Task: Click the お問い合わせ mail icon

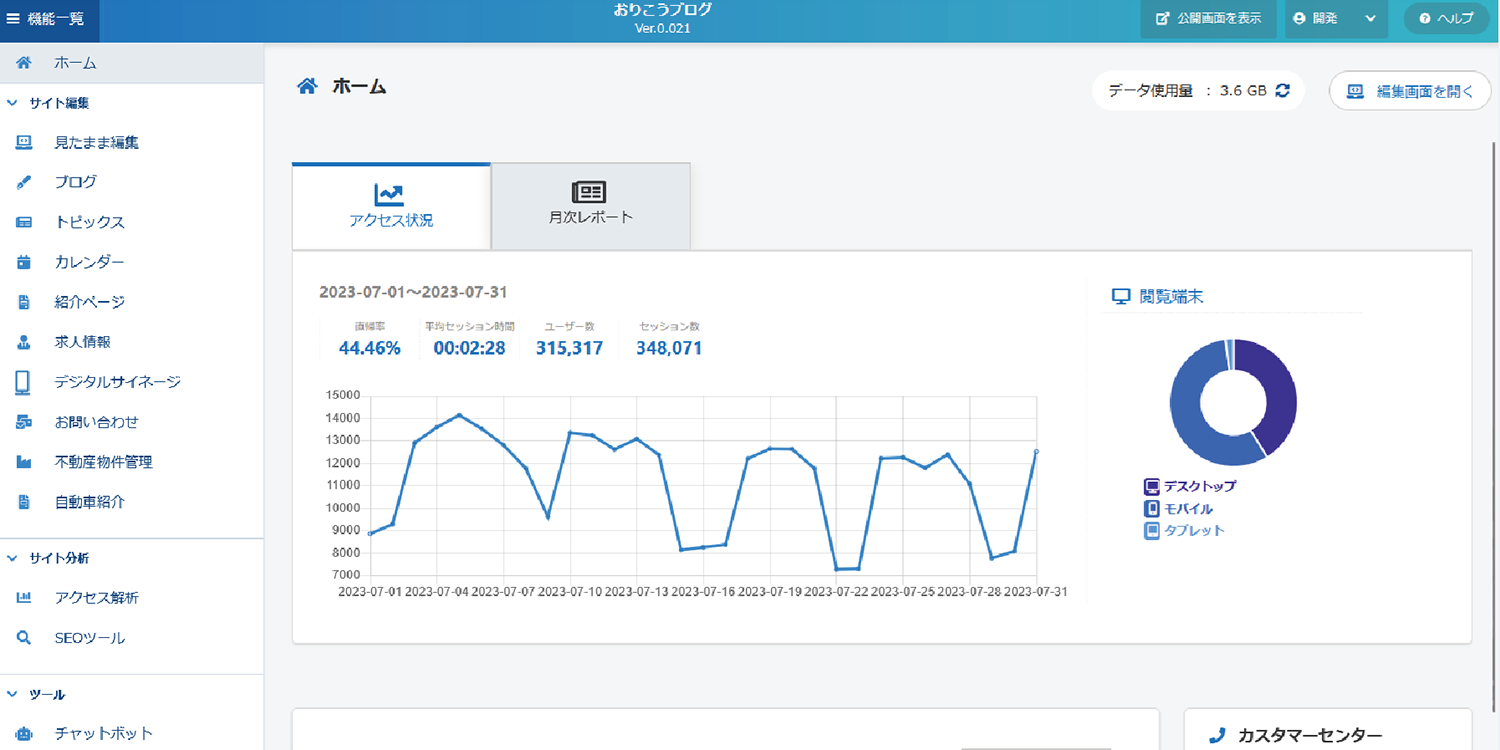Action: (x=24, y=422)
